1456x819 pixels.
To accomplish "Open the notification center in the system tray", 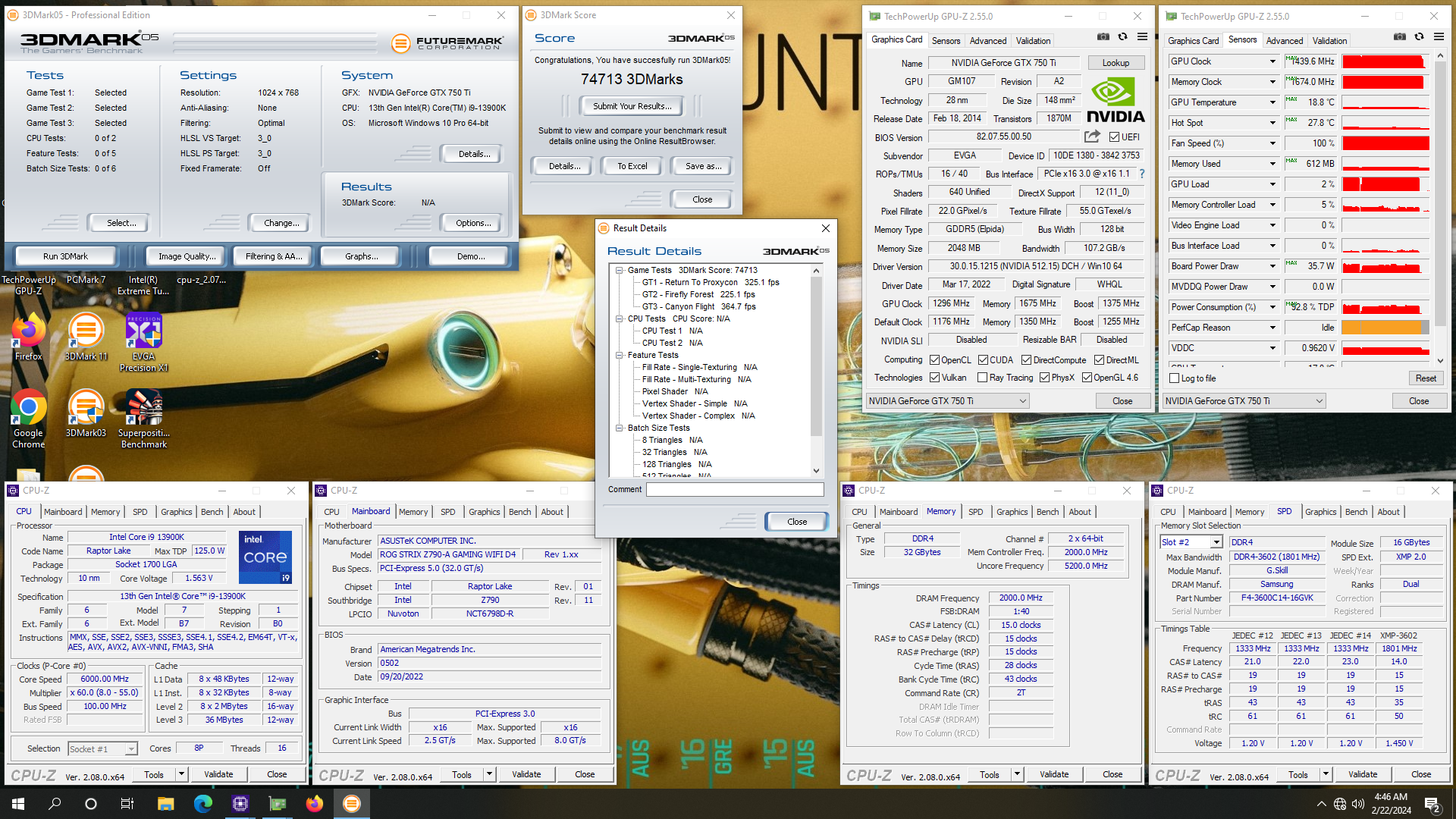I will coord(1432,804).
